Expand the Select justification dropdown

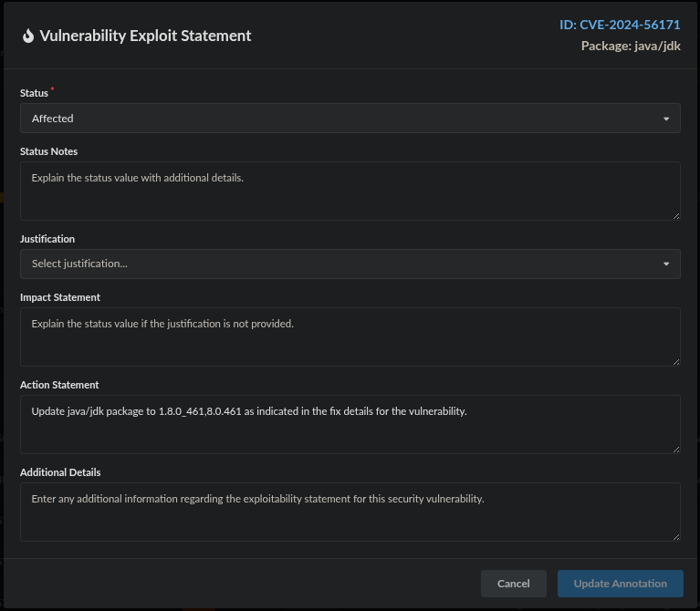tap(350, 264)
